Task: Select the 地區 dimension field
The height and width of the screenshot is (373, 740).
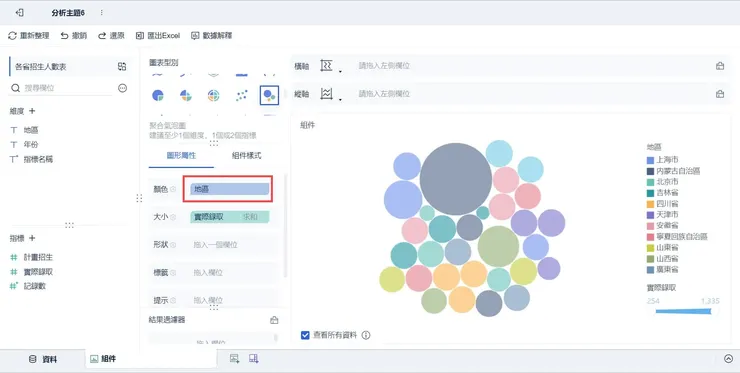Action: [31, 130]
